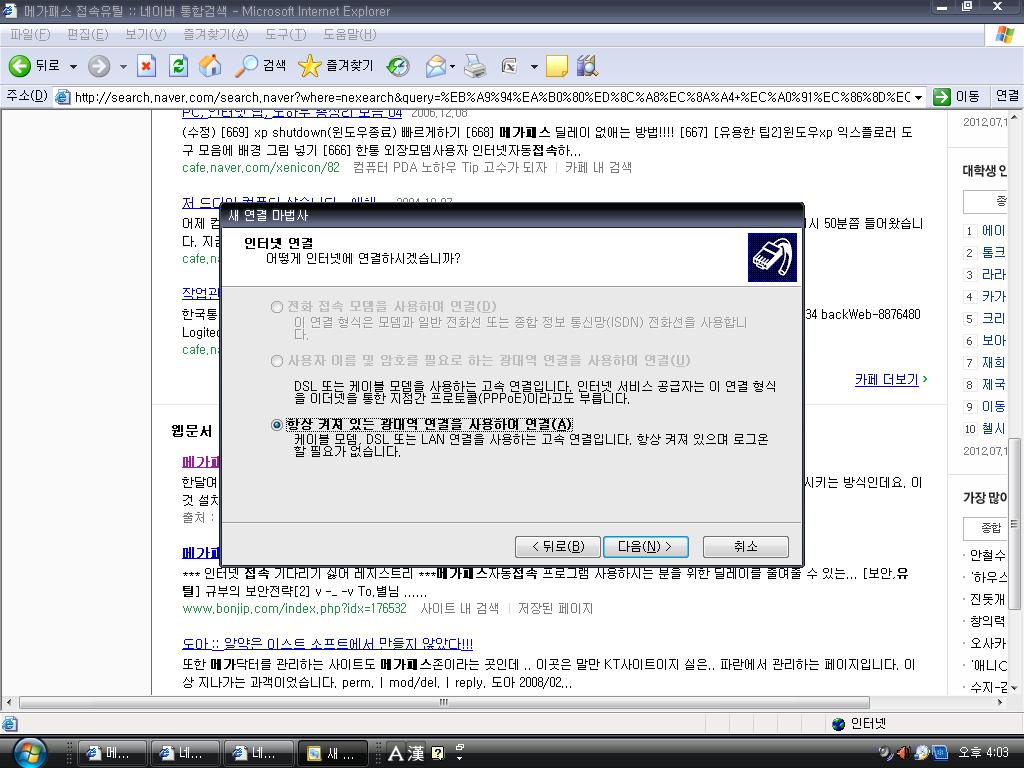The height and width of the screenshot is (768, 1024).
Task: Open the Back button history dropdown arrow
Action: click(73, 66)
